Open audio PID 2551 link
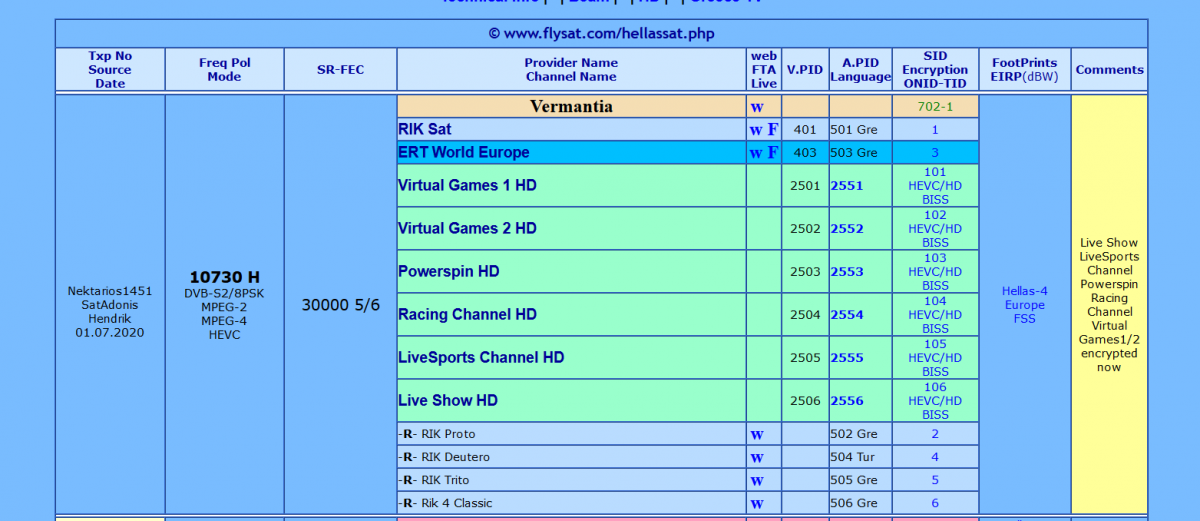The width and height of the screenshot is (1200, 521). [x=846, y=186]
